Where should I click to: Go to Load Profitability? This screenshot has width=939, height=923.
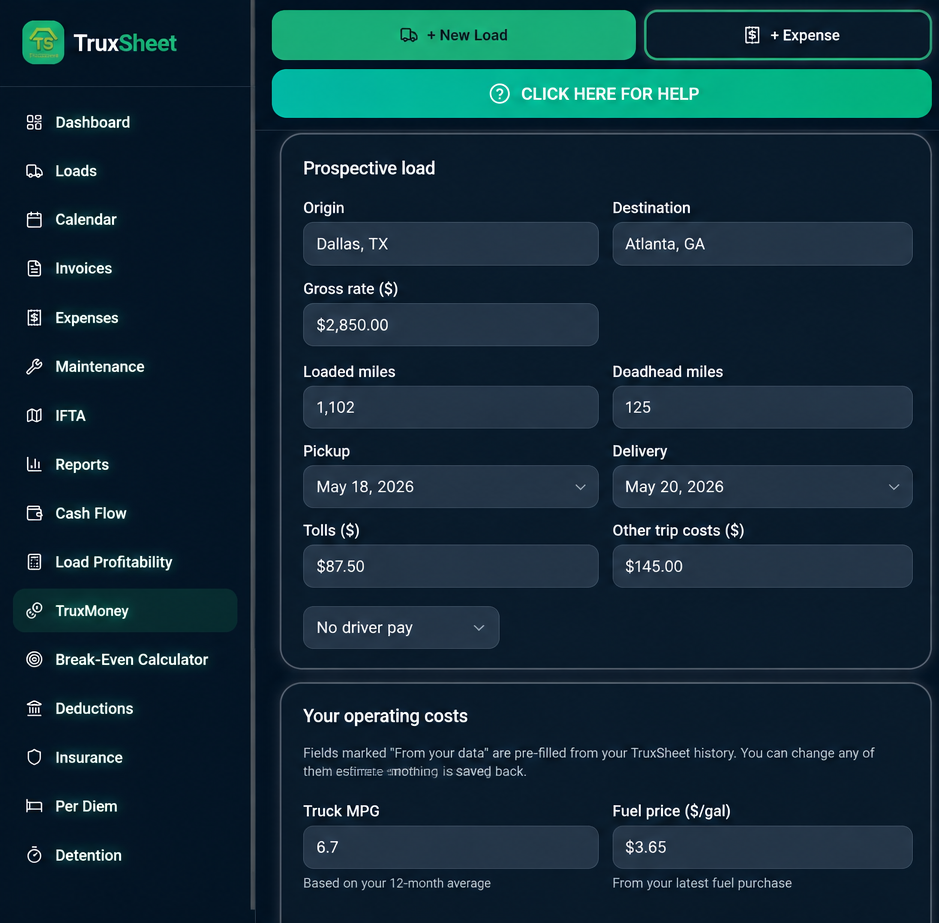125,562
